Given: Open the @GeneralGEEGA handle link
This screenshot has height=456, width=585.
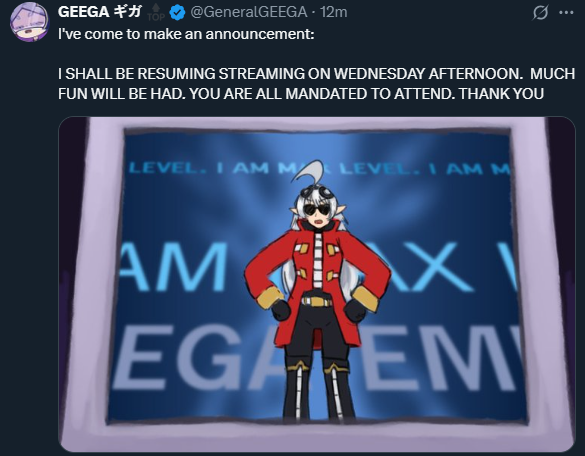Looking at the screenshot, I should point(249,12).
